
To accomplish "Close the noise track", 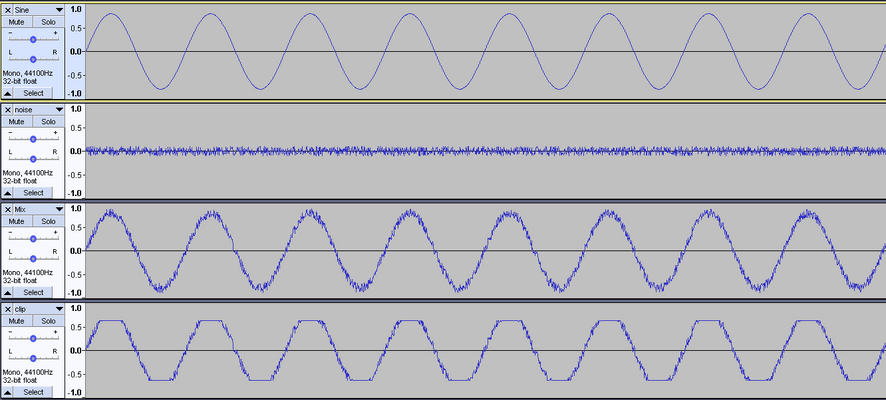I will click(x=8, y=110).
